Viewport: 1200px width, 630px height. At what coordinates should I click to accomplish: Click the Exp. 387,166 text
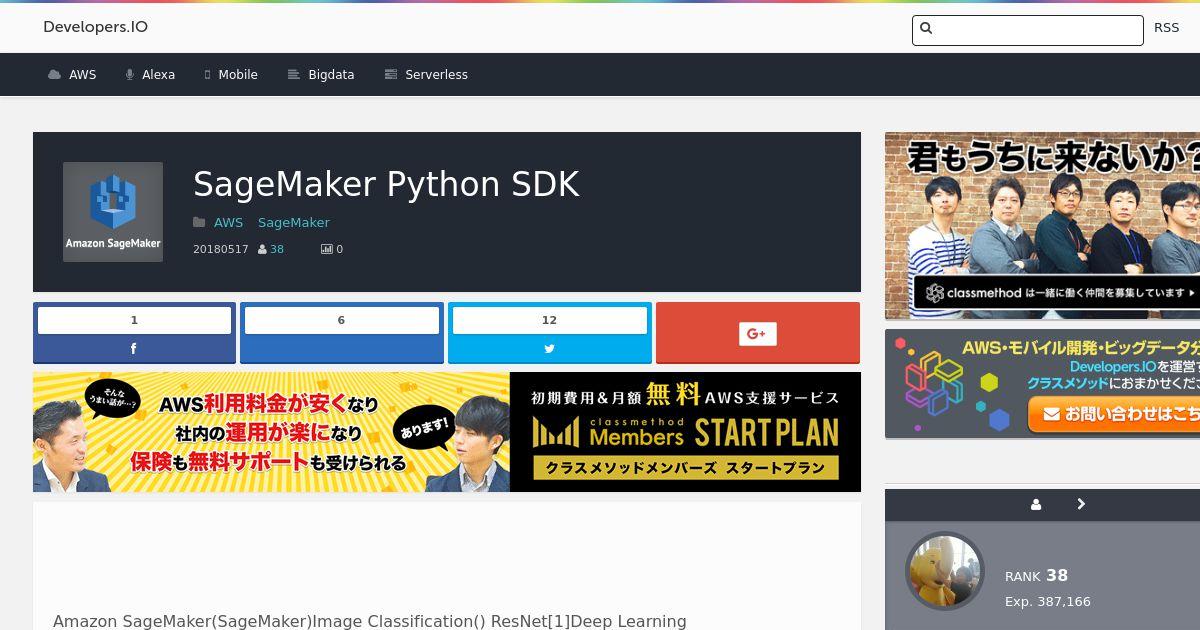tap(1048, 602)
